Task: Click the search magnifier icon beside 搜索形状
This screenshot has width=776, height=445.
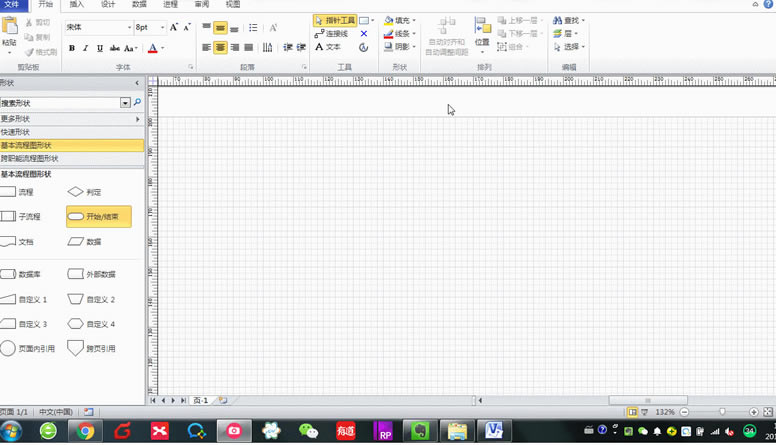Action: [x=138, y=102]
